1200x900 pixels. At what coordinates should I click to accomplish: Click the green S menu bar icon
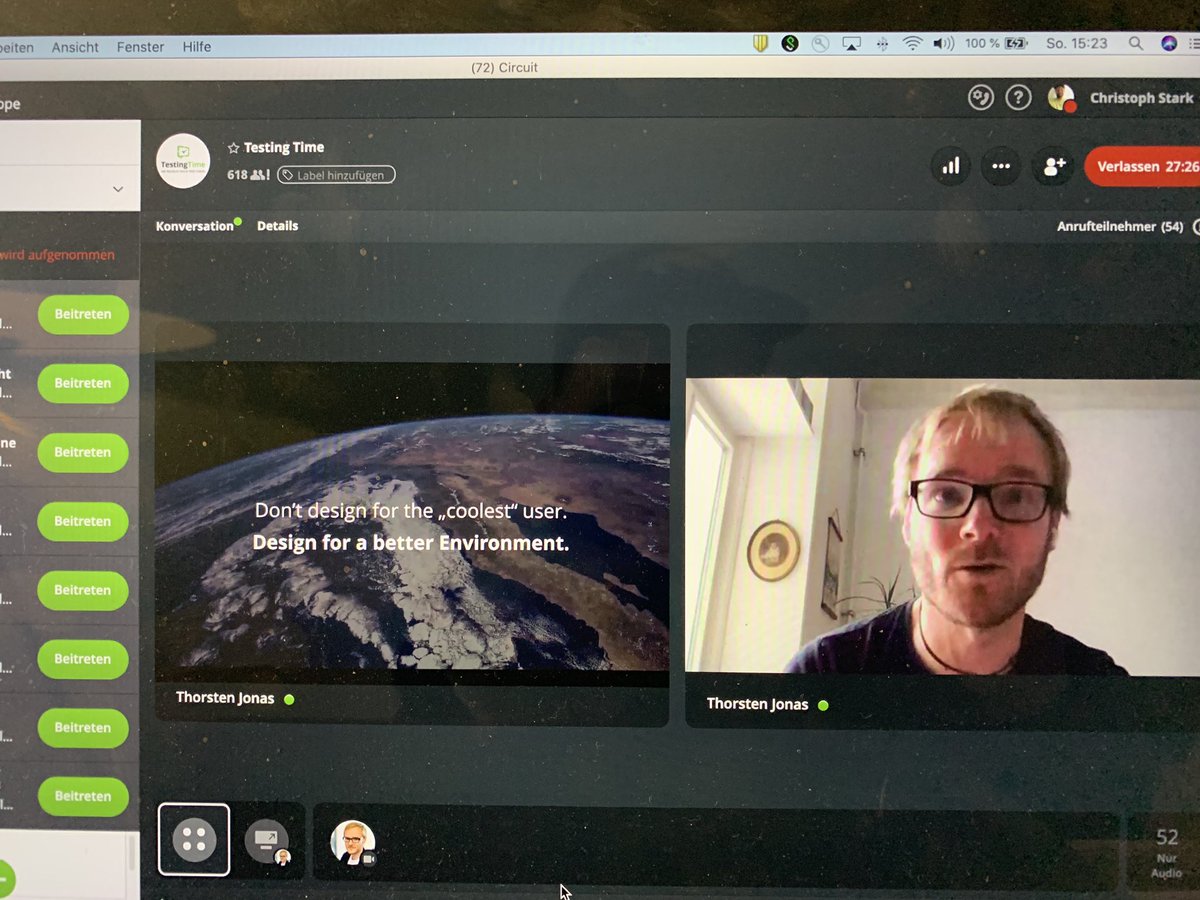(x=790, y=44)
